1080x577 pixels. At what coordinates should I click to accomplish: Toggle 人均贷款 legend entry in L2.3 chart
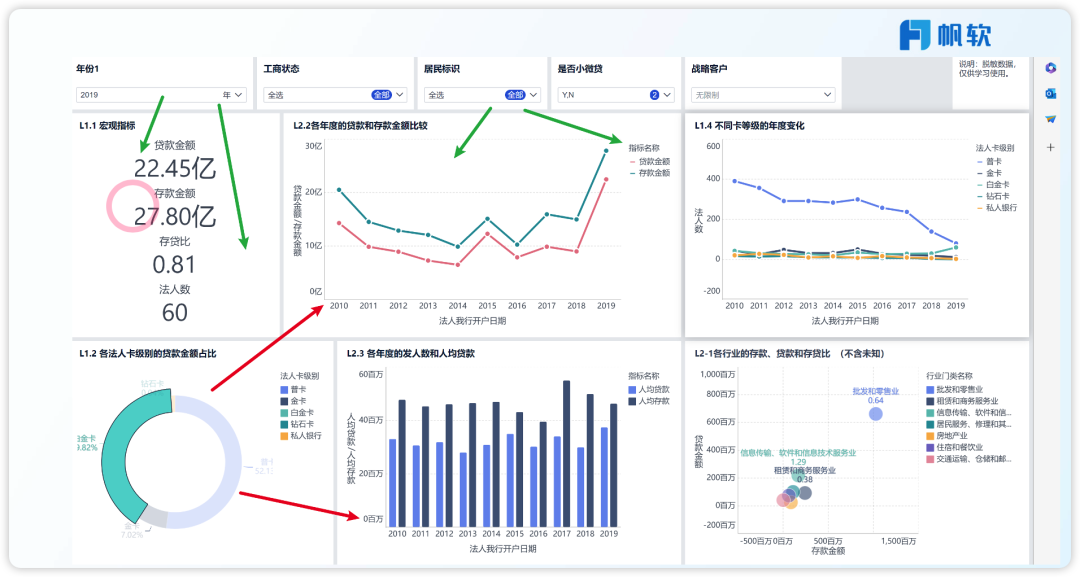pos(649,389)
